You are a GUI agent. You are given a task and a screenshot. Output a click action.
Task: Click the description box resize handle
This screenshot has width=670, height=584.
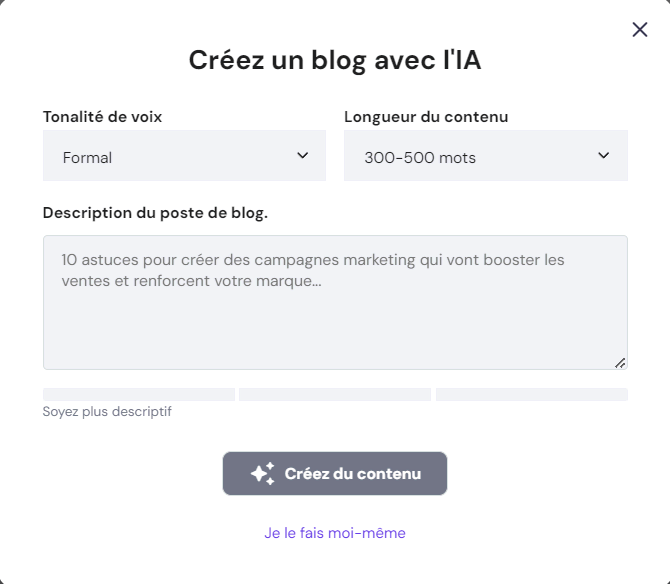click(620, 363)
